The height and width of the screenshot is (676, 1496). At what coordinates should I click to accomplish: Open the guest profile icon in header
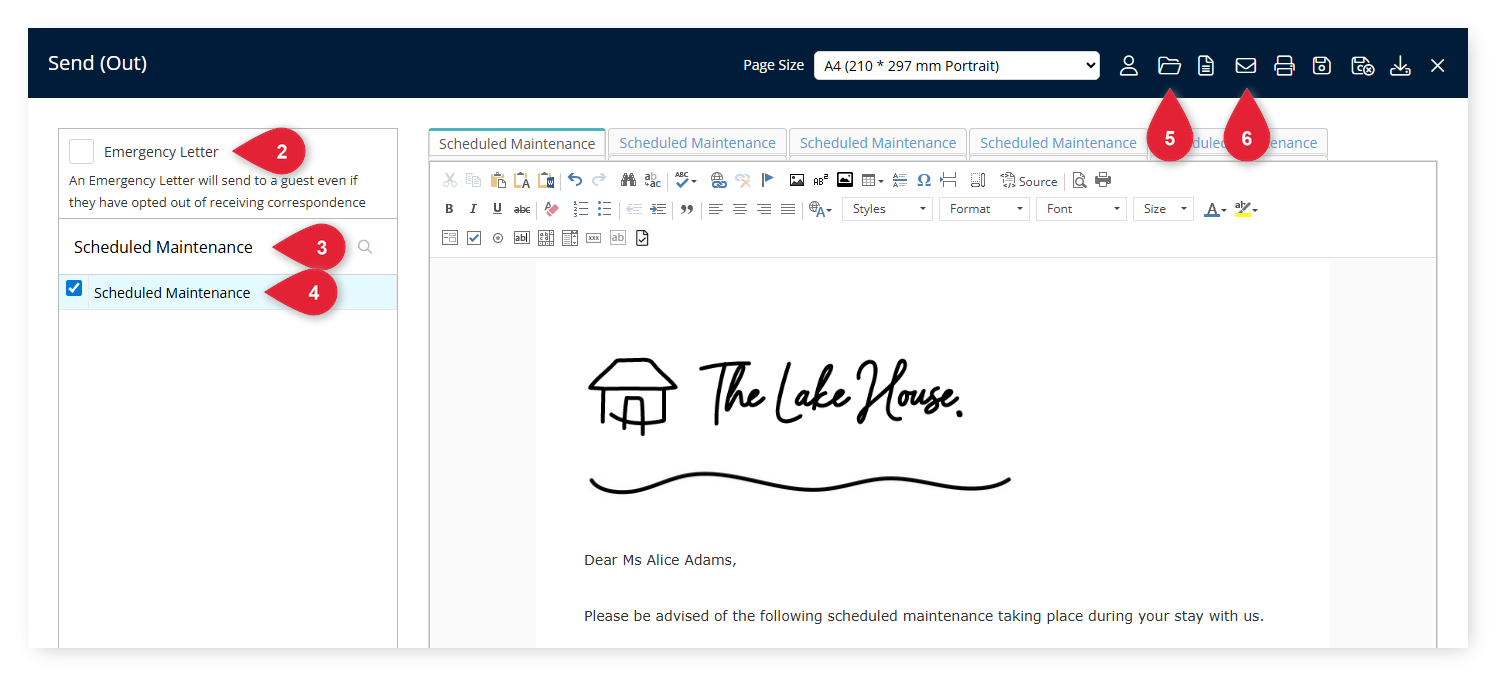(x=1129, y=66)
